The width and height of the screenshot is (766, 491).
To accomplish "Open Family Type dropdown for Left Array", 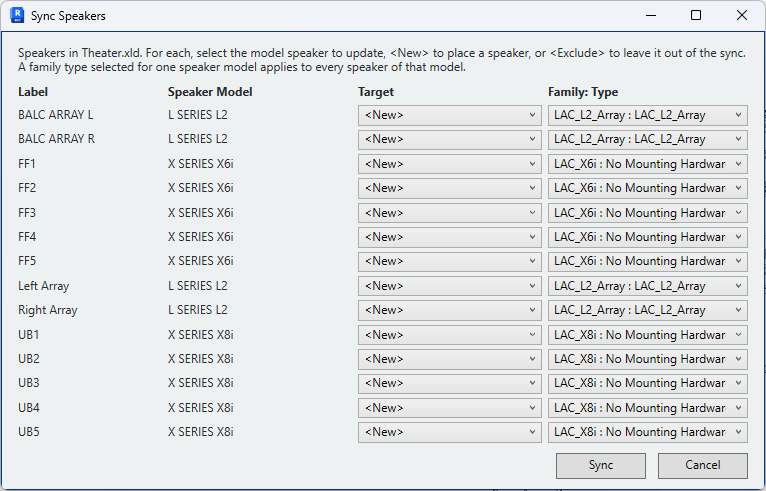I will coord(648,286).
